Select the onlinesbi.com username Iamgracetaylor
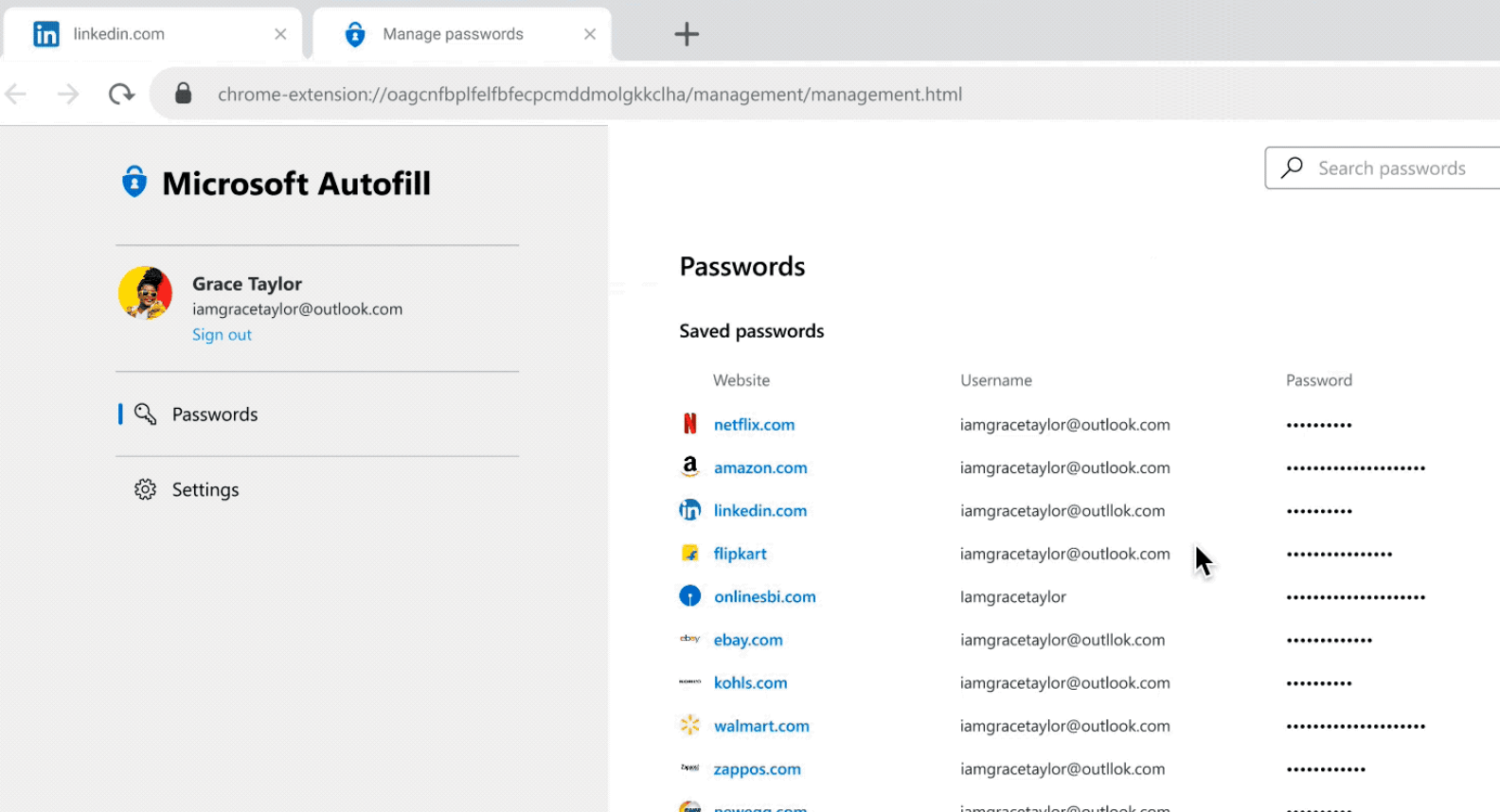Screen dimensions: 1500x812 [x=1013, y=597]
